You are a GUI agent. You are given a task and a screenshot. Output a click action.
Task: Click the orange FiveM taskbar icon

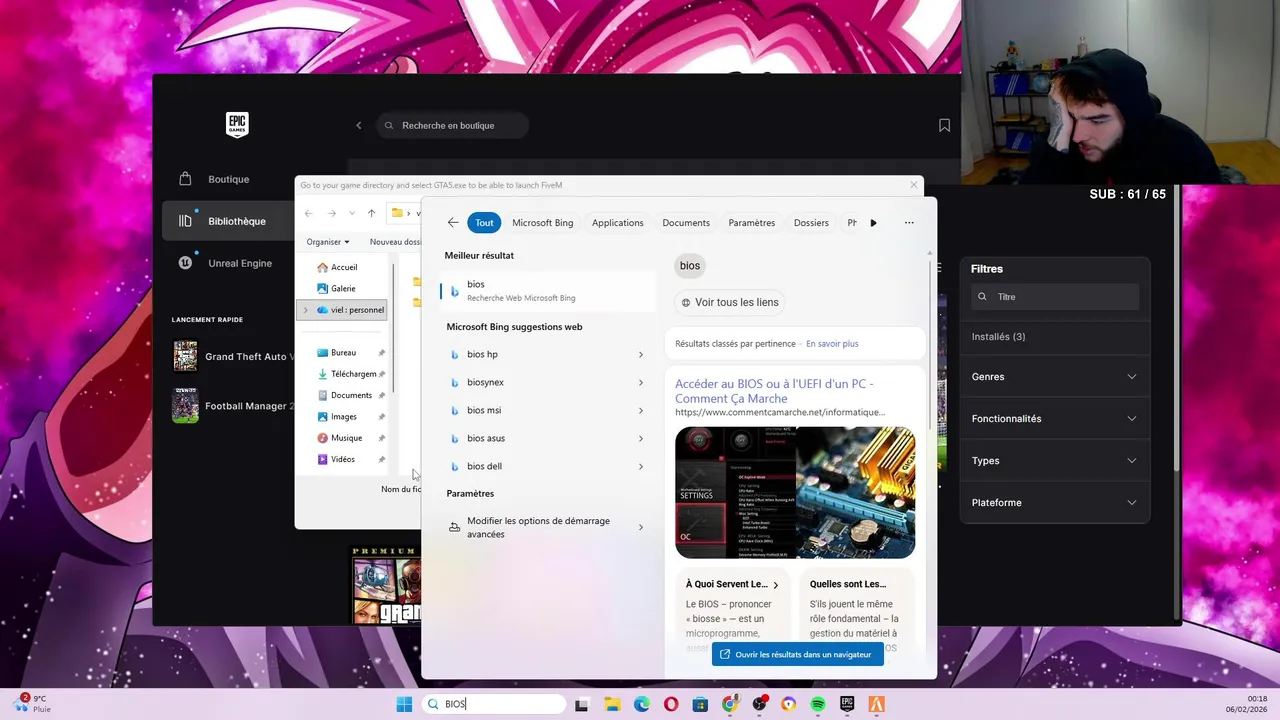(877, 704)
